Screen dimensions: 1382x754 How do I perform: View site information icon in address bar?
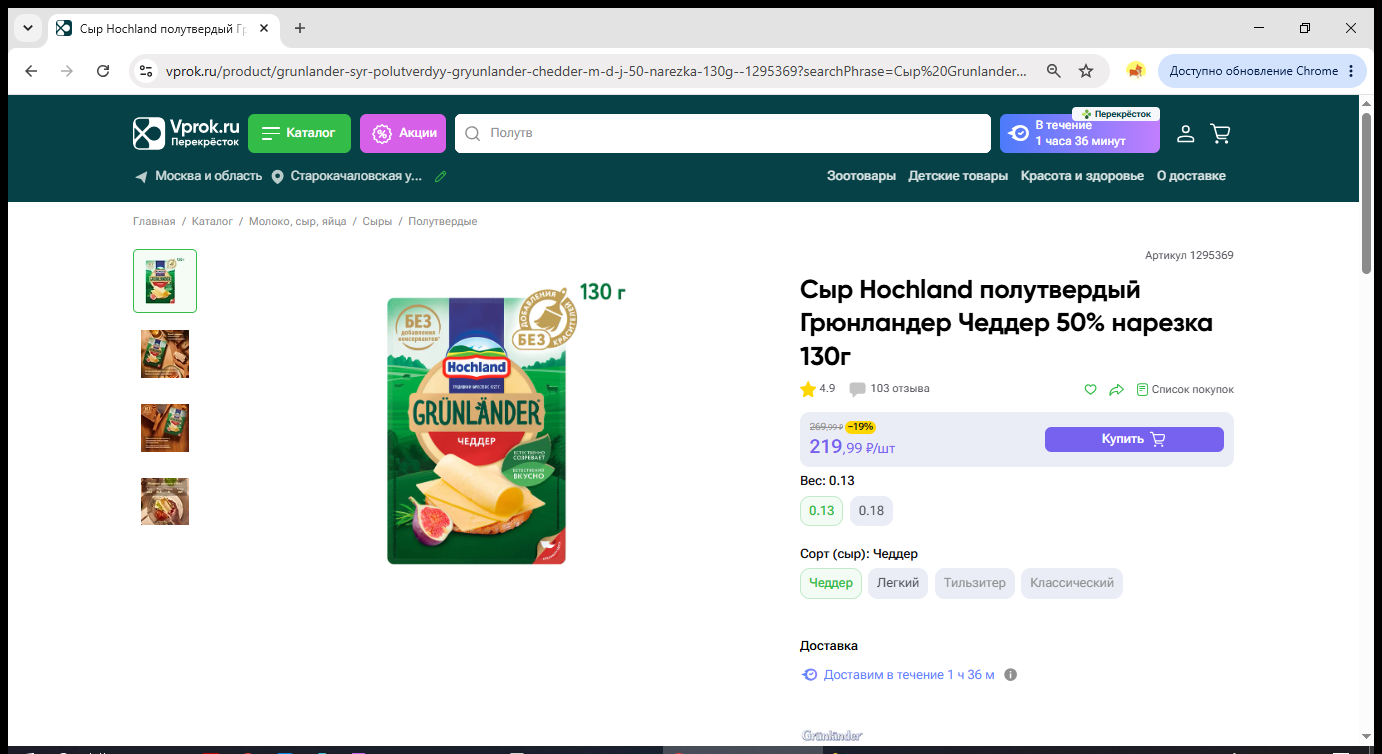click(x=146, y=71)
